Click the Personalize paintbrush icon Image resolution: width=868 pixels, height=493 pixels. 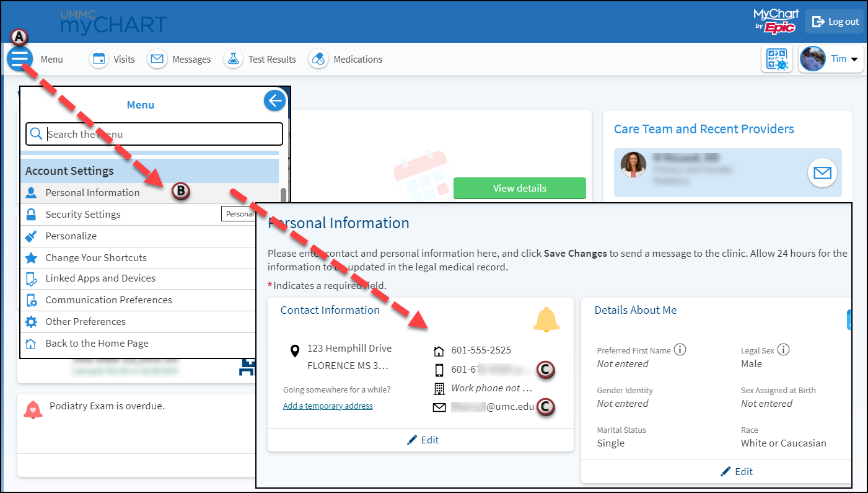pyautogui.click(x=32, y=236)
